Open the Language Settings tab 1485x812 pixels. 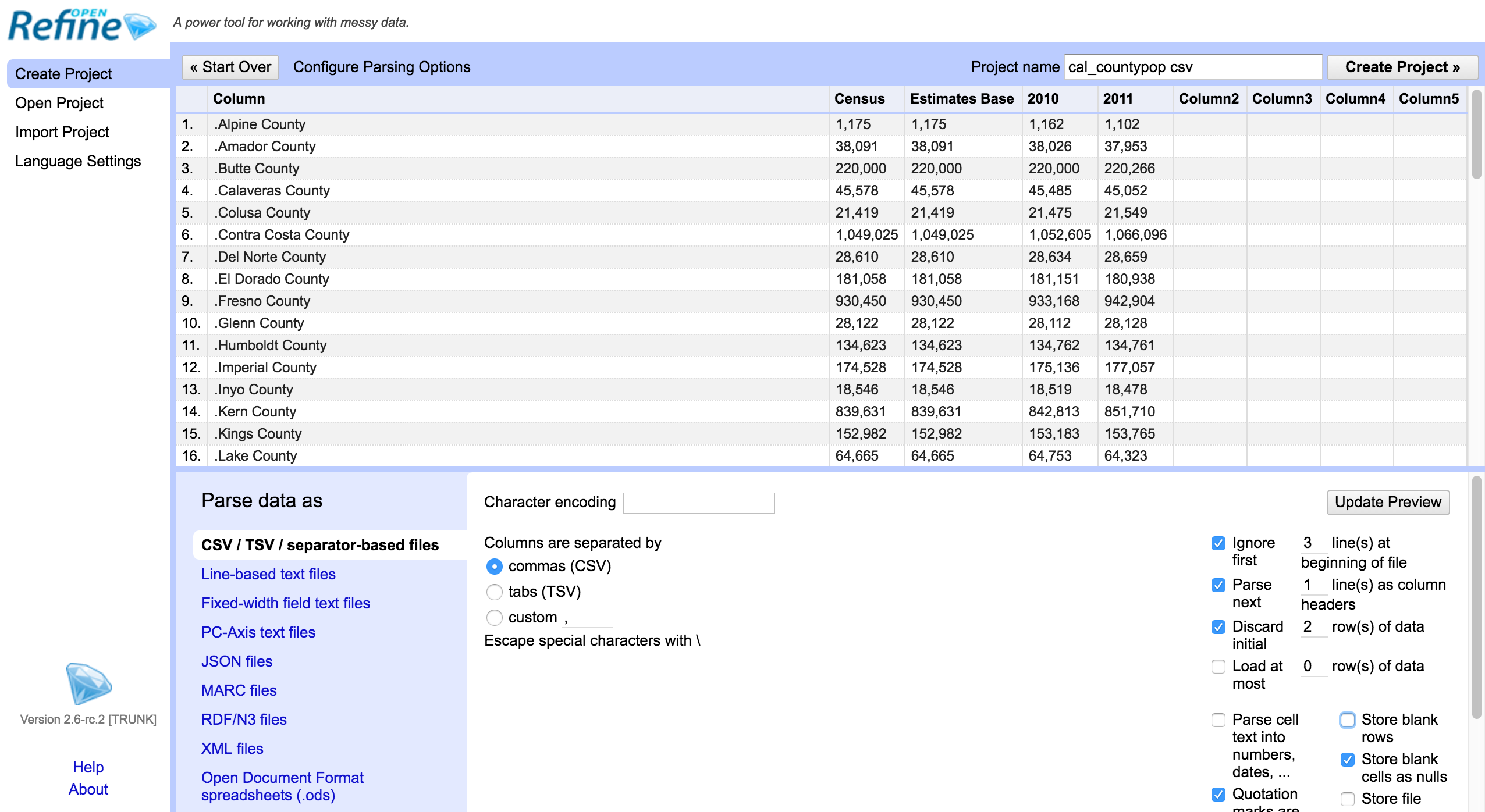pos(78,161)
